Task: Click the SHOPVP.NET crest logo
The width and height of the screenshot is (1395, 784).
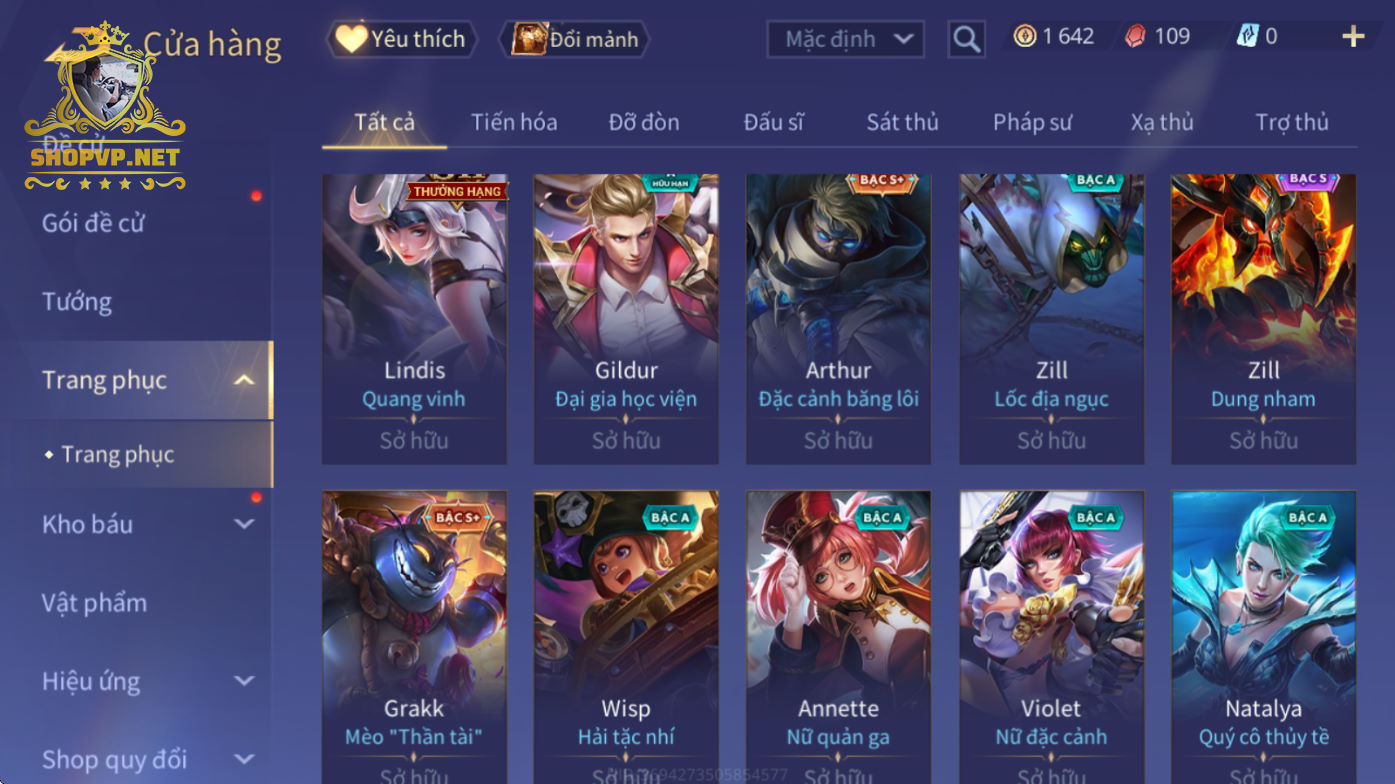Action: point(105,106)
